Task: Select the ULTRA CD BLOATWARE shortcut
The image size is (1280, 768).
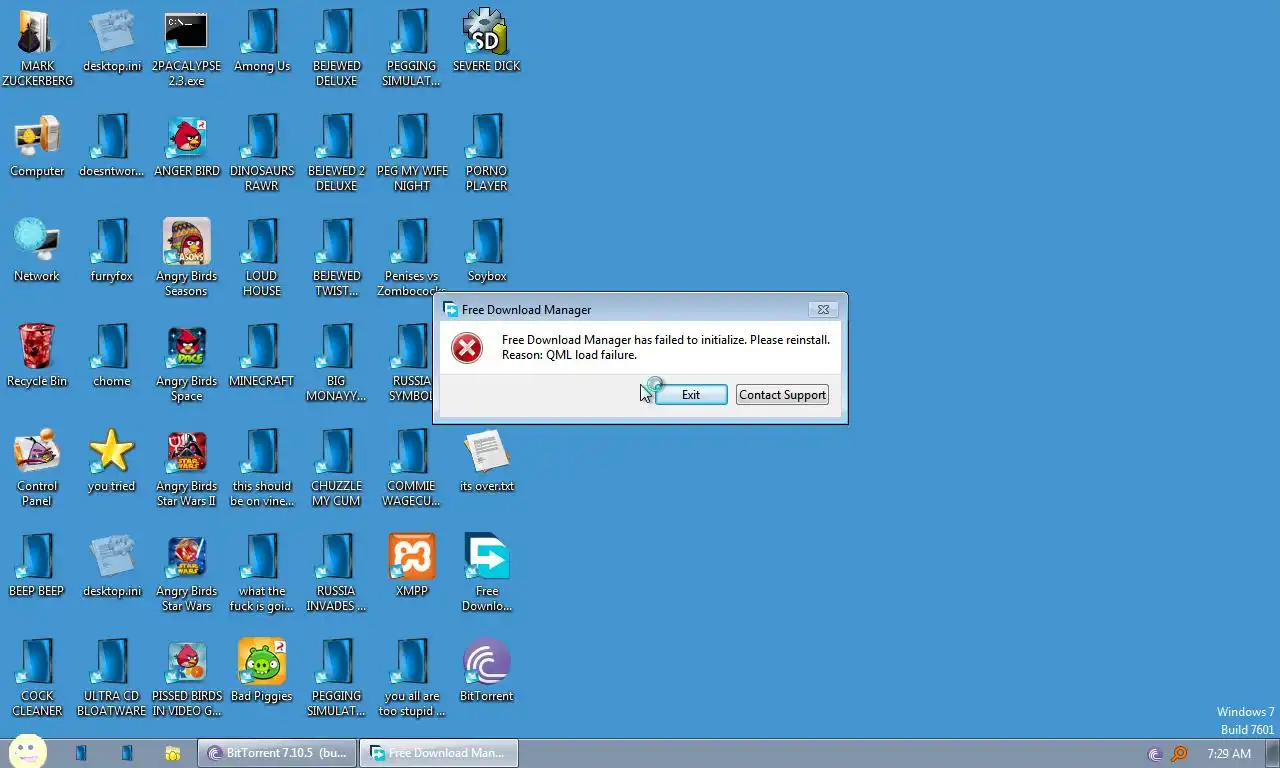Action: coord(112,677)
